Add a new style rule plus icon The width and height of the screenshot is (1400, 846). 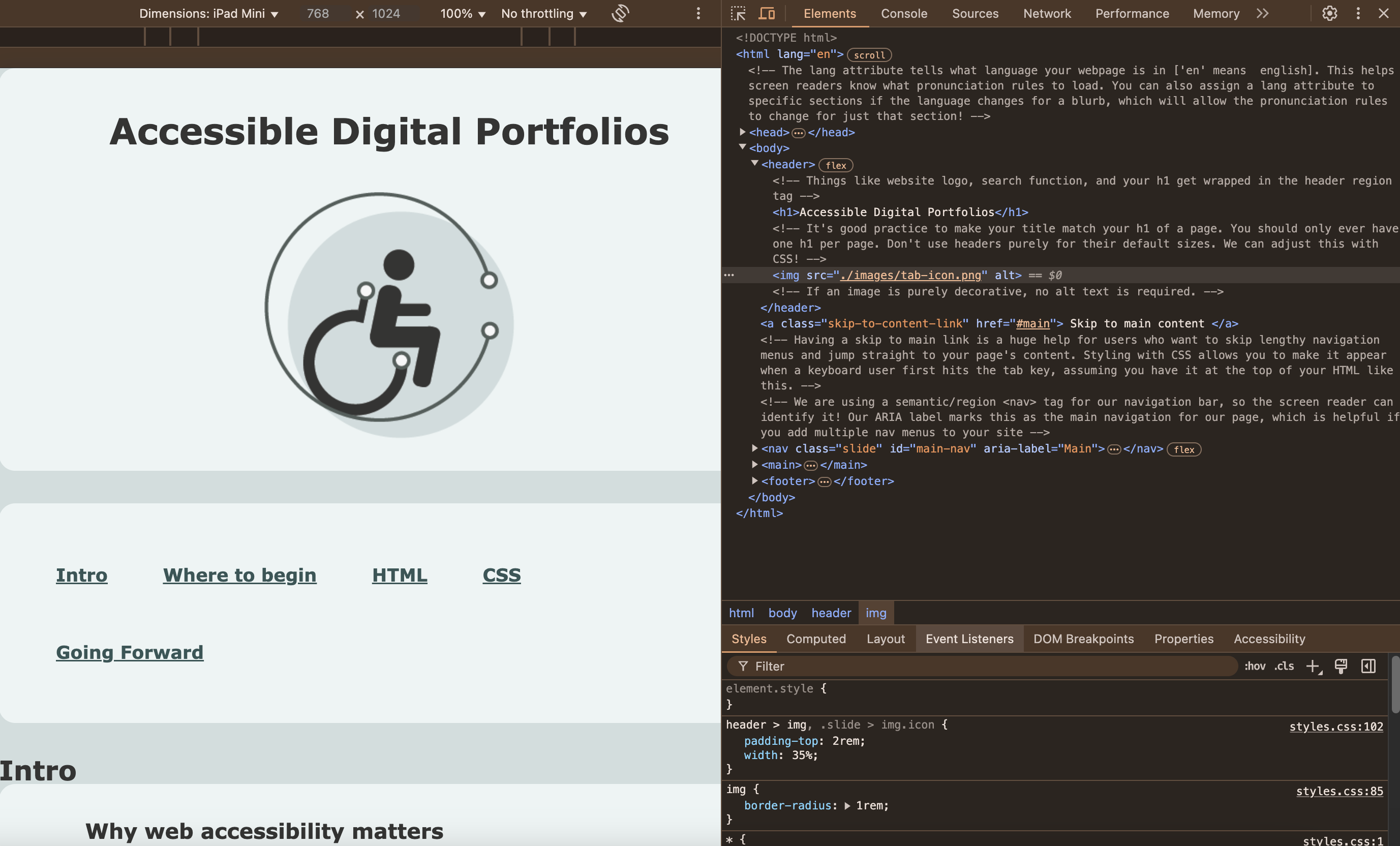tap(1313, 666)
